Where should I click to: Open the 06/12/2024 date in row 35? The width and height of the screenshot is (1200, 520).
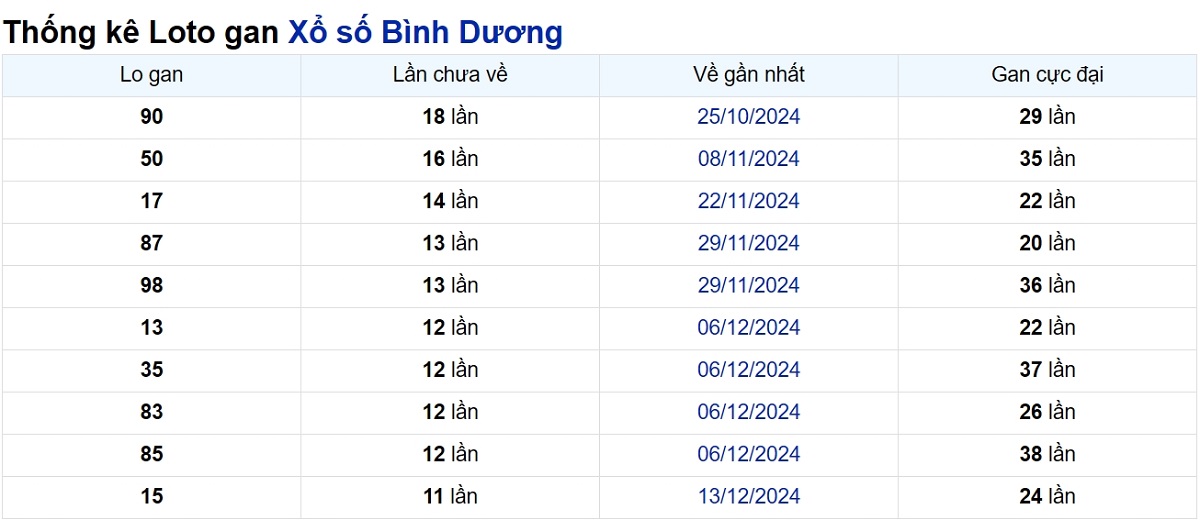click(749, 369)
